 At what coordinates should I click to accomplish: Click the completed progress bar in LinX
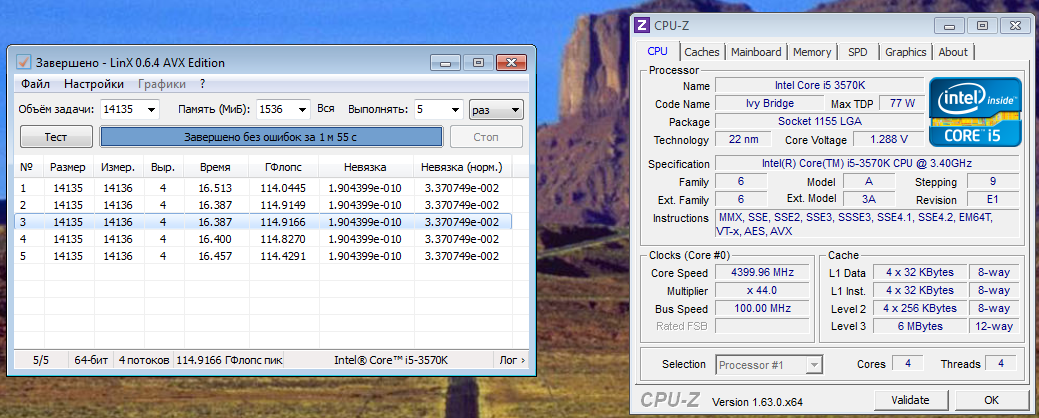(271, 137)
